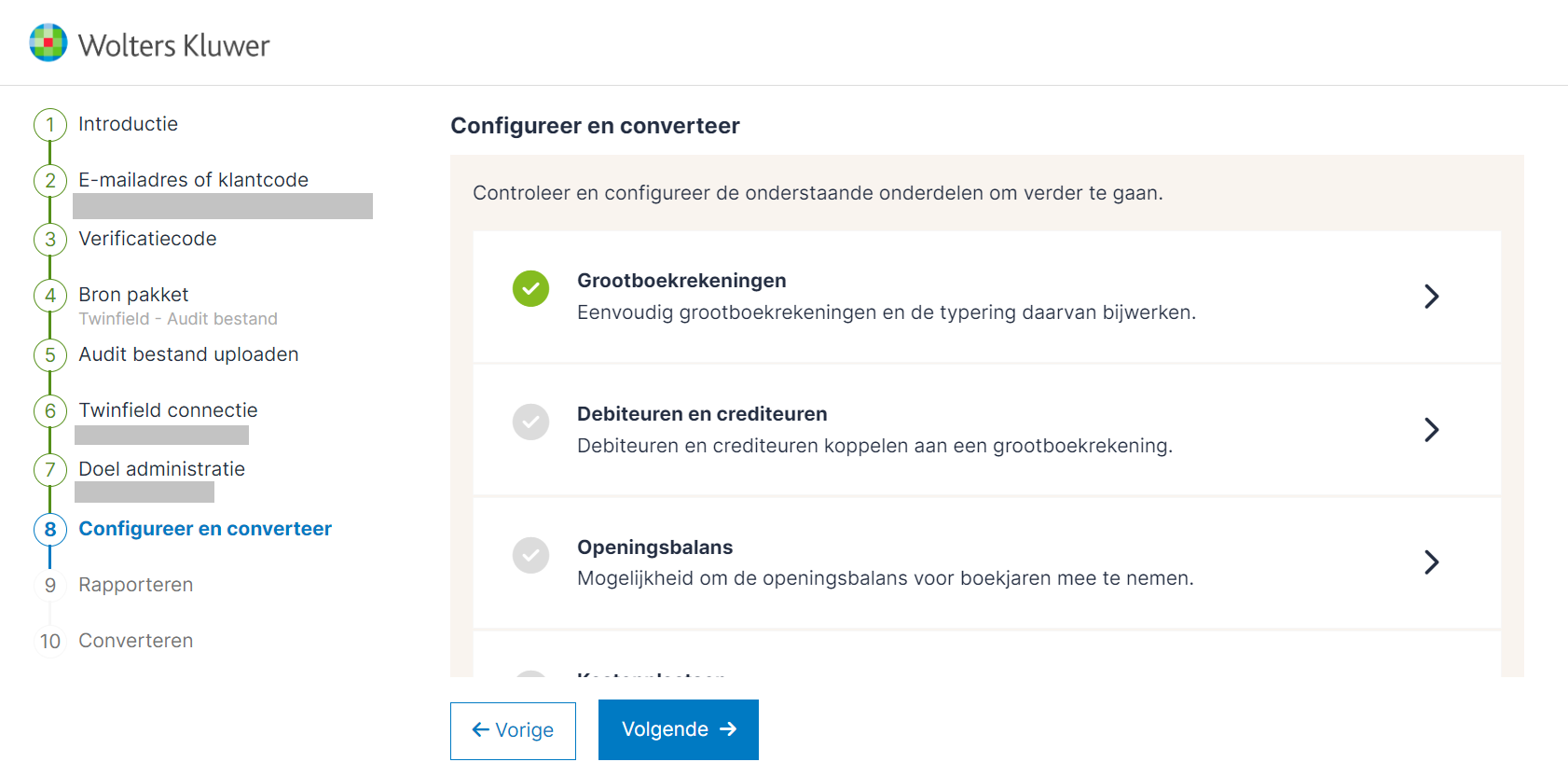Select the Rapporteren step in the sidebar
1568x762 pixels.
135,585
